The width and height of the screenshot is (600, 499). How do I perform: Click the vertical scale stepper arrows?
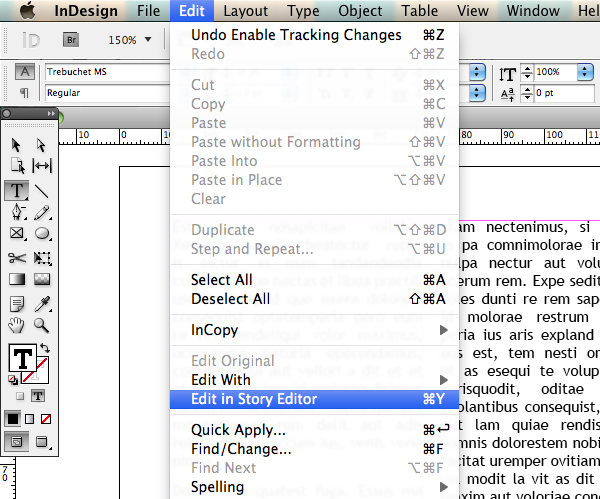[x=527, y=72]
